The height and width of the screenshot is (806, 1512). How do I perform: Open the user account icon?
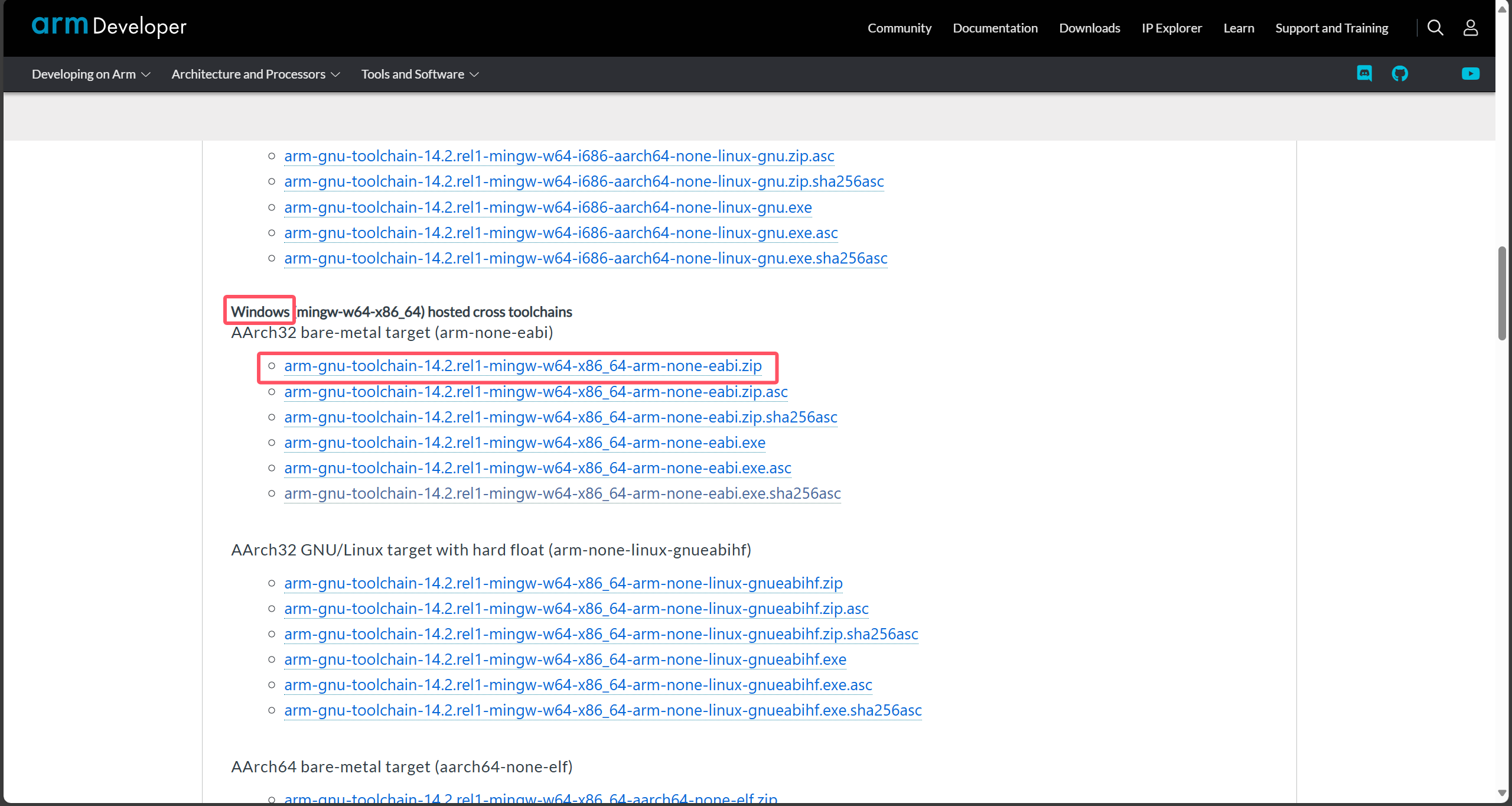point(1471,28)
